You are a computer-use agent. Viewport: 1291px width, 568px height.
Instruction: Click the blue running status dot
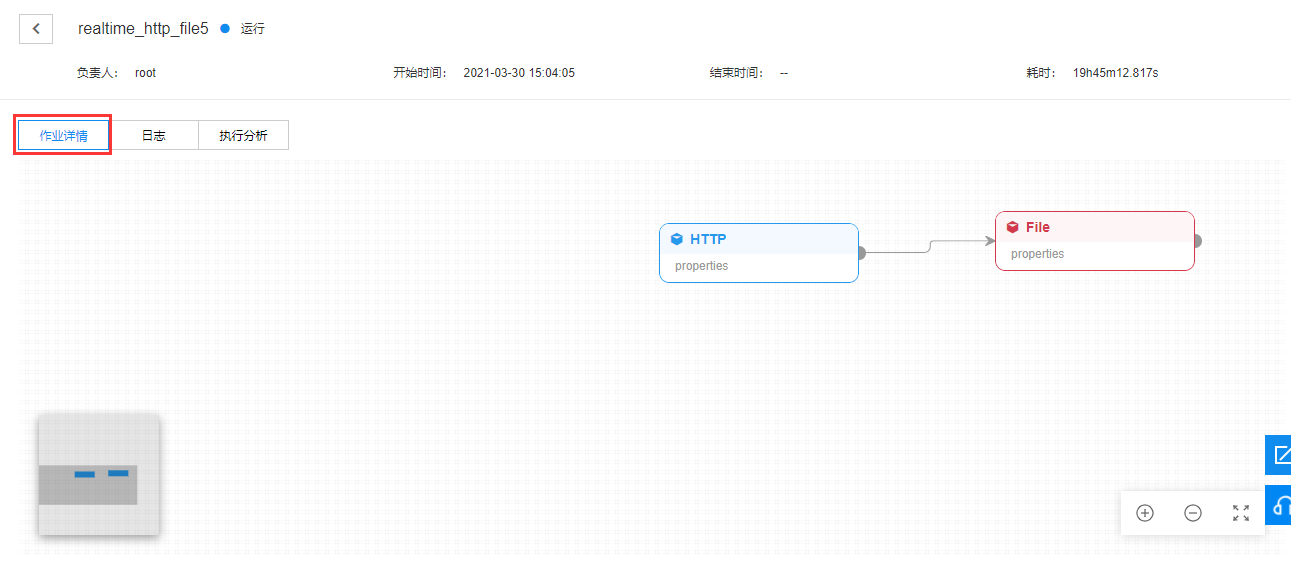[225, 28]
